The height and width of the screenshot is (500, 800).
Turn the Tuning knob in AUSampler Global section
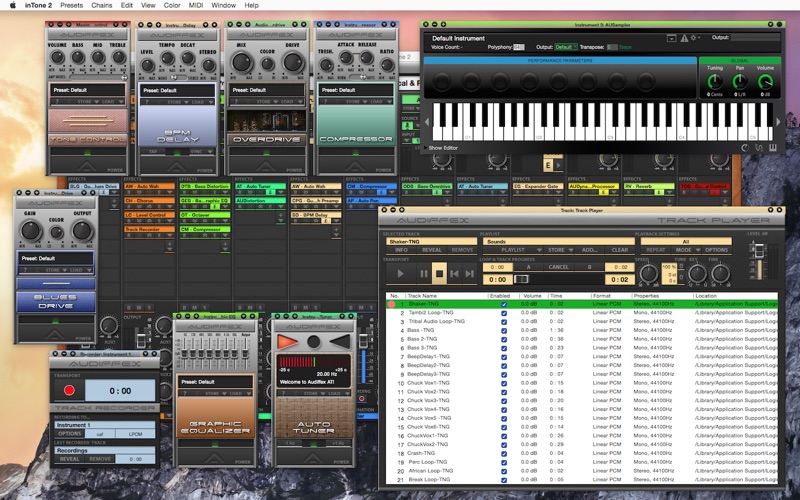coord(715,82)
